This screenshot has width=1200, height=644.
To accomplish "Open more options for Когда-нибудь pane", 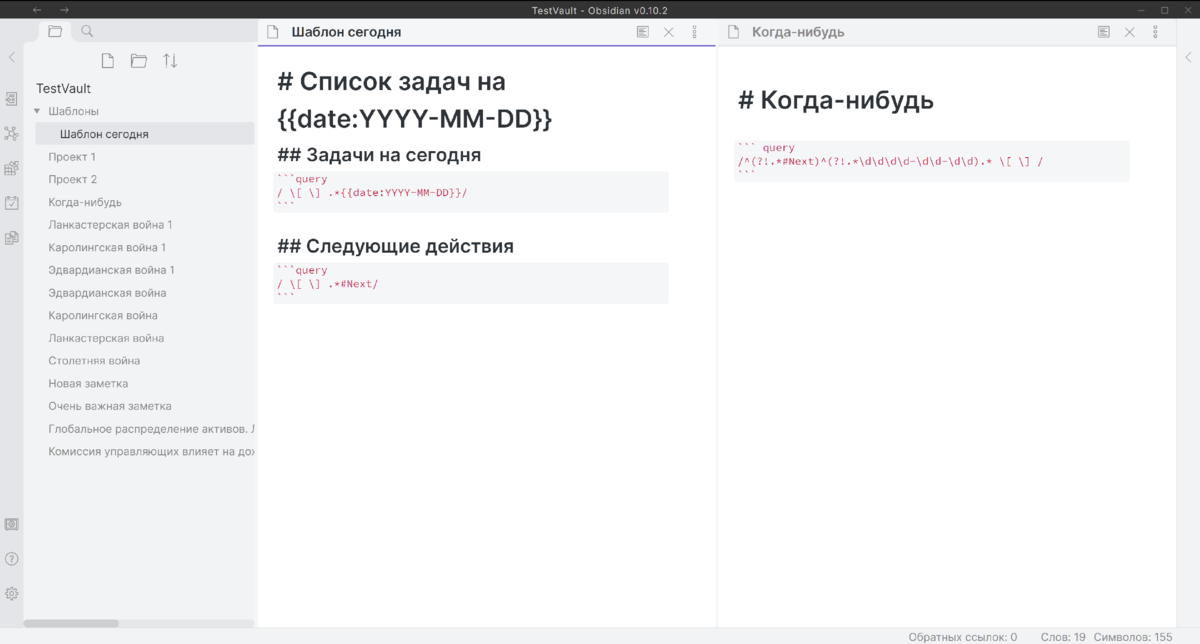I will pyautogui.click(x=1155, y=32).
